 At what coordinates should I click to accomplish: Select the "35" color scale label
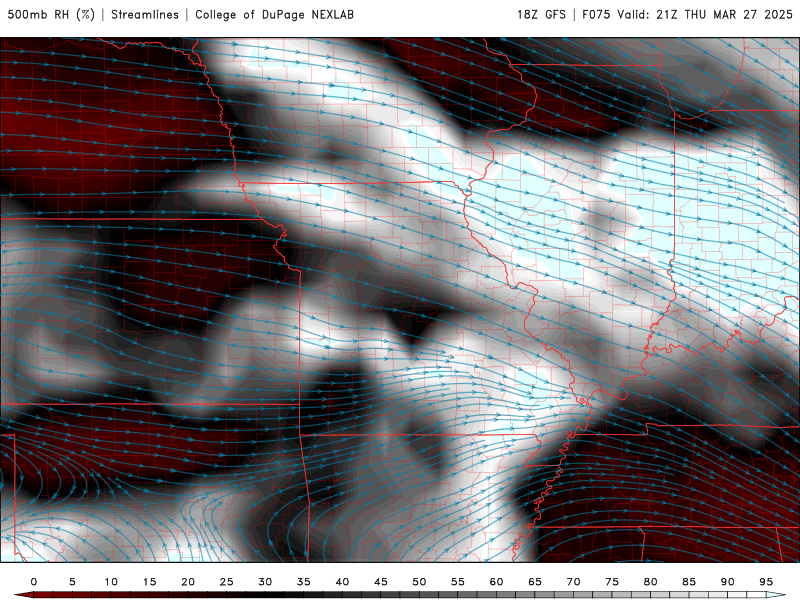coord(304,582)
